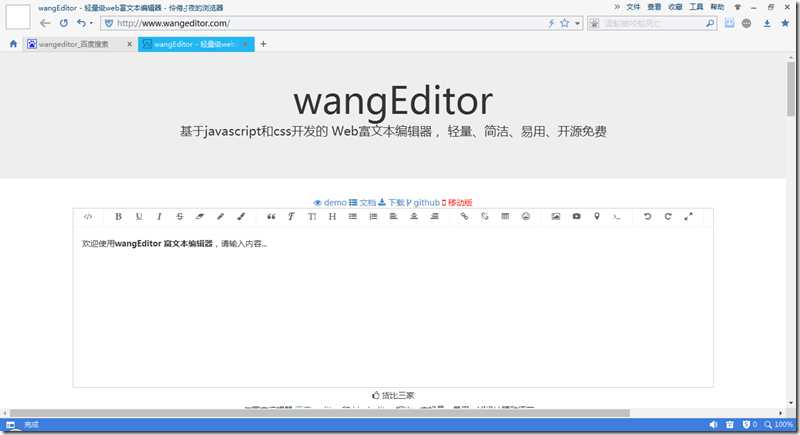Toggle source code view in editor toolbar
Viewport: 800px width, 435px height.
click(88, 217)
